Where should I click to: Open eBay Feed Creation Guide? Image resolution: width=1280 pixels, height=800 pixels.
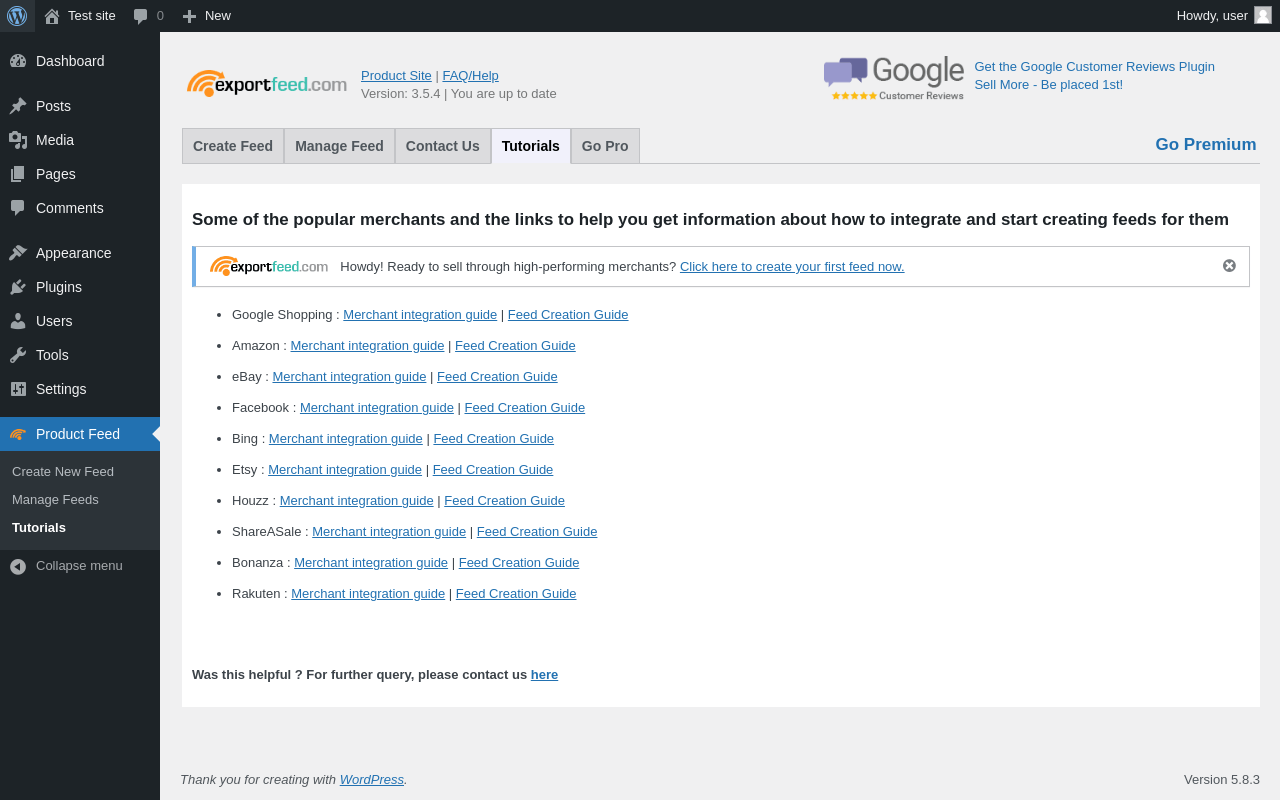[497, 377]
